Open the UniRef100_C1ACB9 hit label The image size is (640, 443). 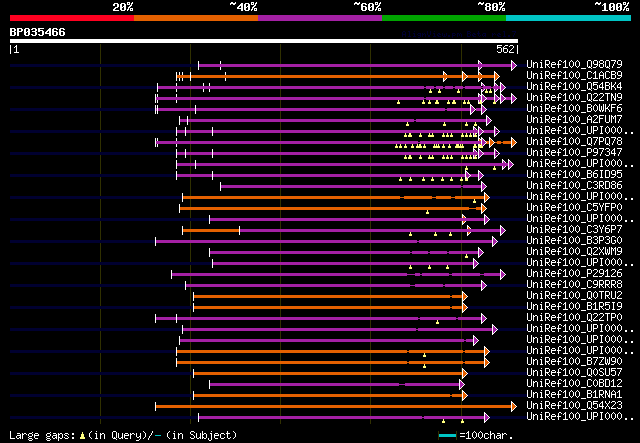574,75
